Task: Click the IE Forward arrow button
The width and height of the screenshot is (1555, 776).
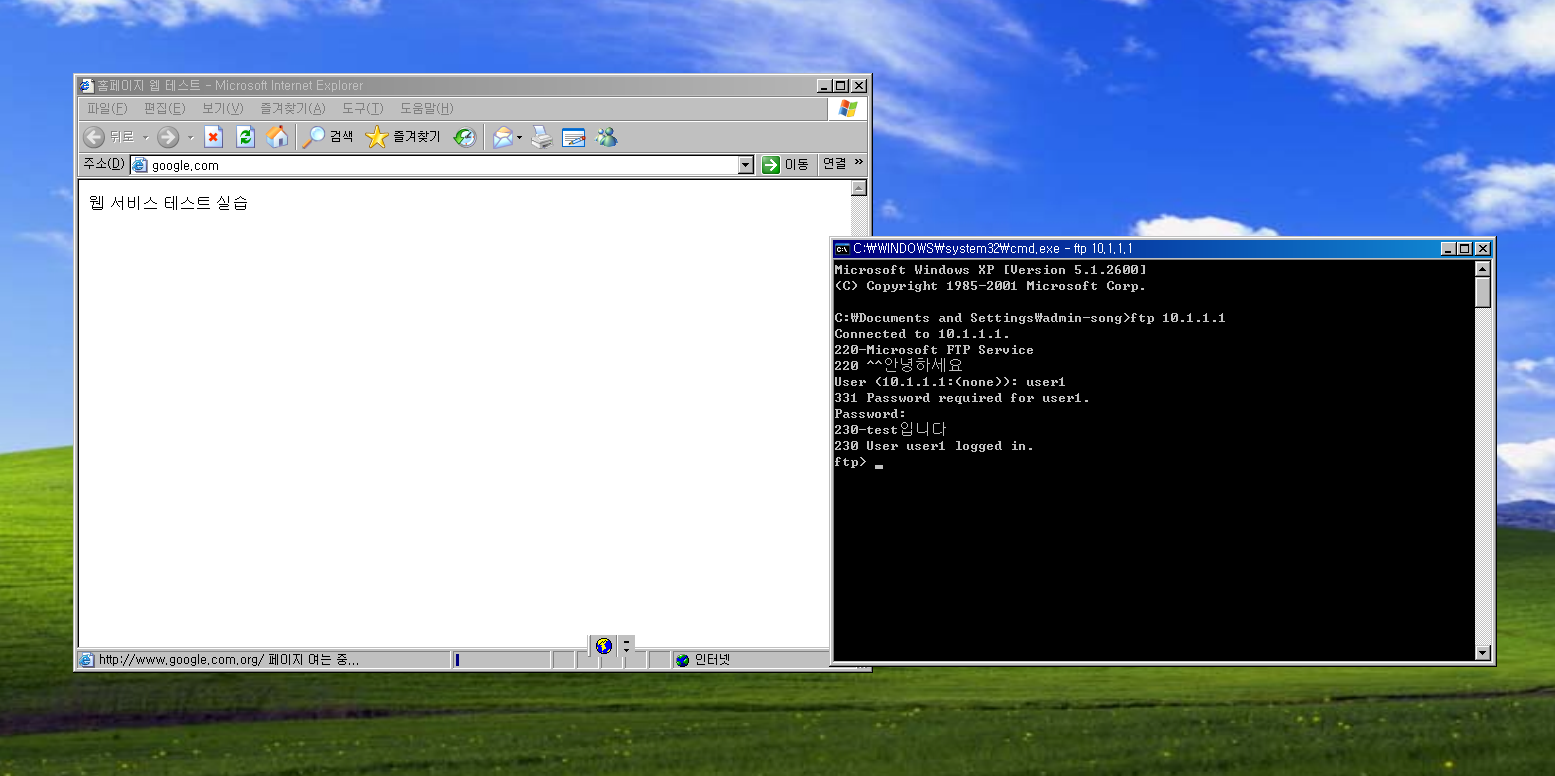Action: [x=168, y=137]
